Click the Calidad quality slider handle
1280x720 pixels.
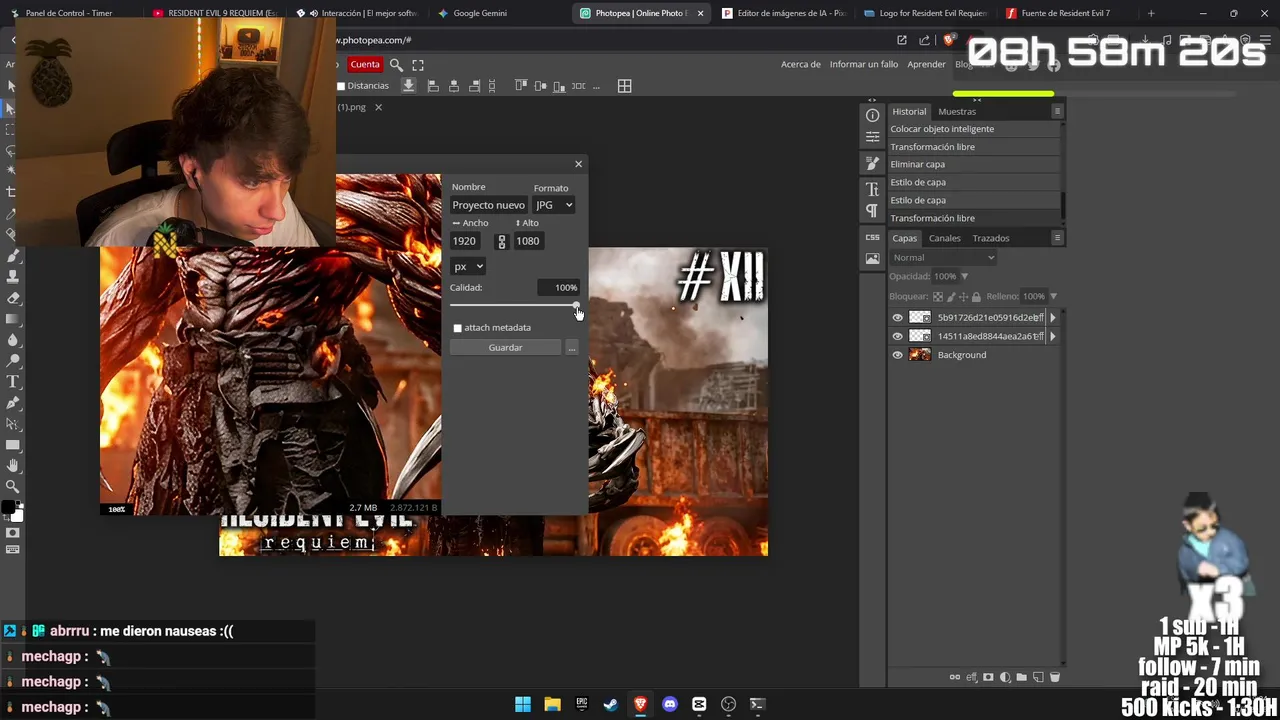click(576, 305)
